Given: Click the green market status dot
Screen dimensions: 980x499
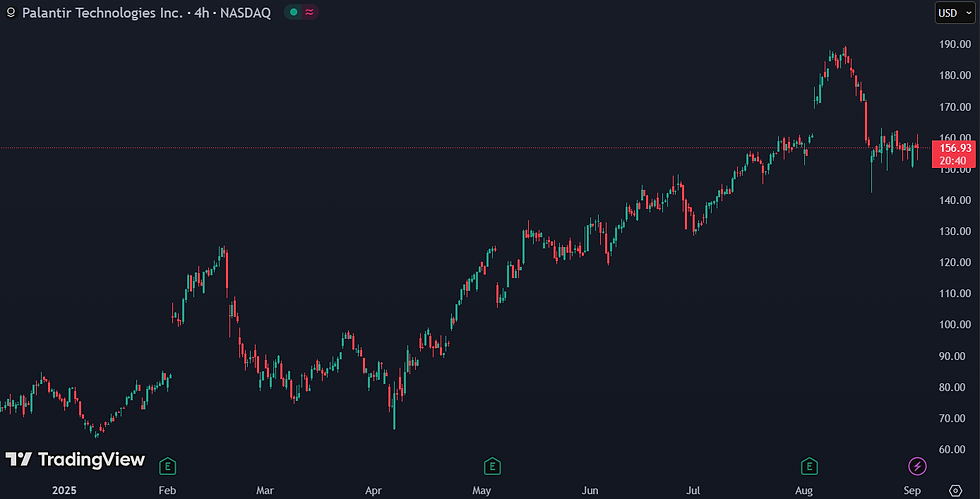Looking at the screenshot, I should pyautogui.click(x=293, y=12).
